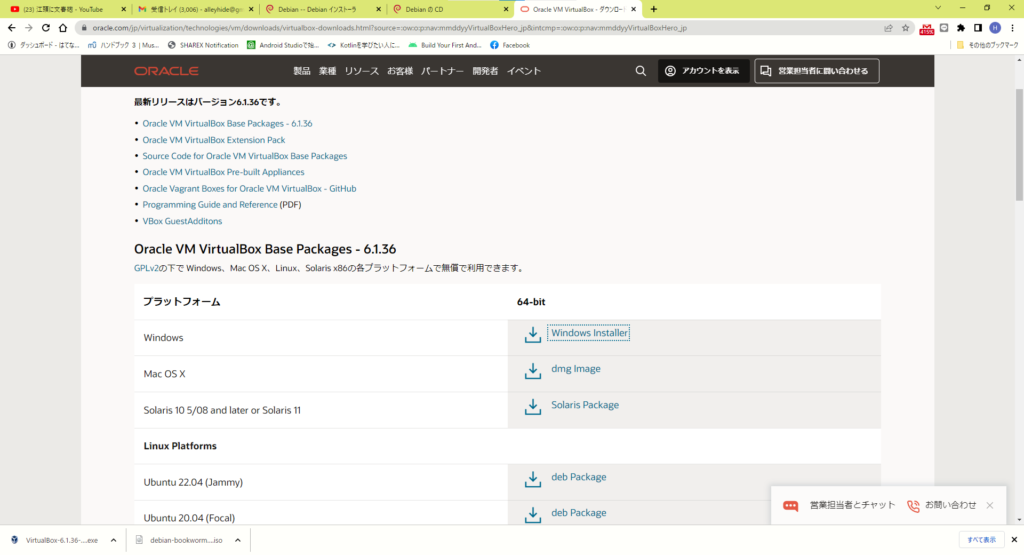This screenshot has height=555, width=1024.
Task: Click the dmg Image link
Action: pyautogui.click(x=576, y=369)
